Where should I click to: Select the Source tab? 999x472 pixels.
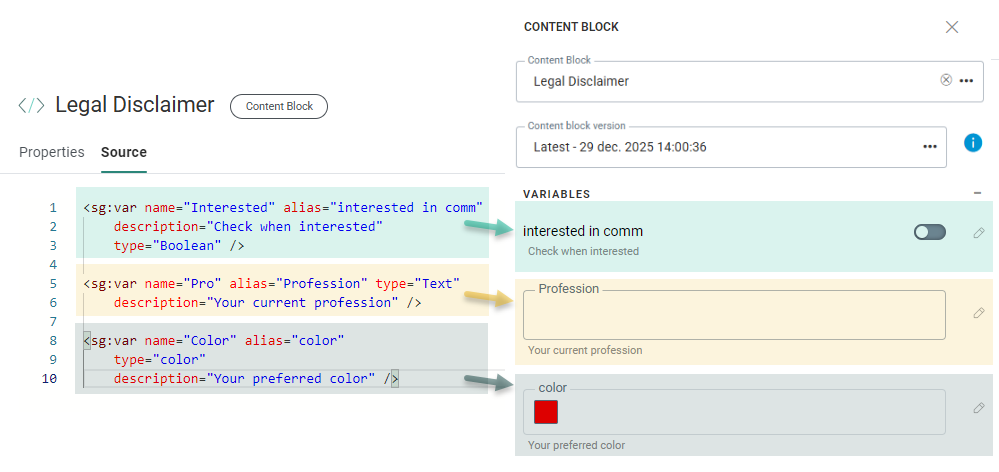[124, 152]
